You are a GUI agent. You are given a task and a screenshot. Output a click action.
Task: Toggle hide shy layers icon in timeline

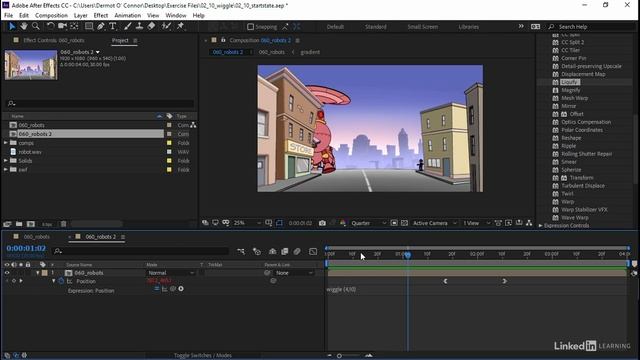click(x=273, y=251)
